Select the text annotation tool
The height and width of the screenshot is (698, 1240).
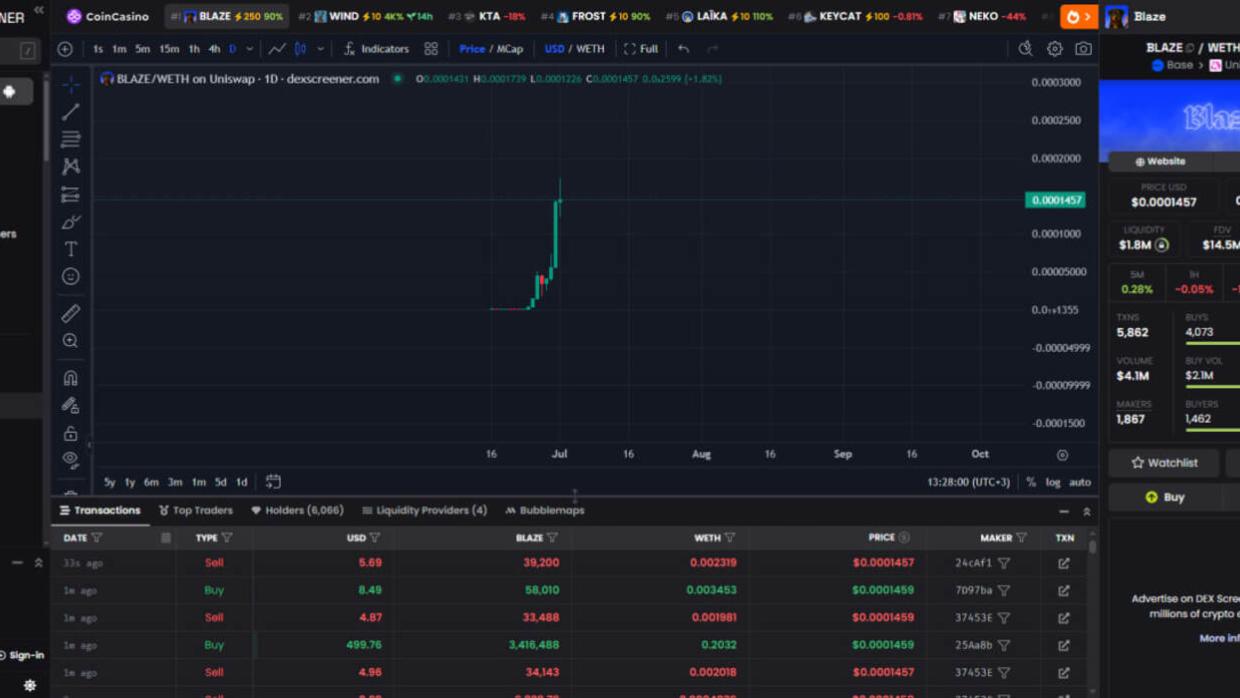70,249
